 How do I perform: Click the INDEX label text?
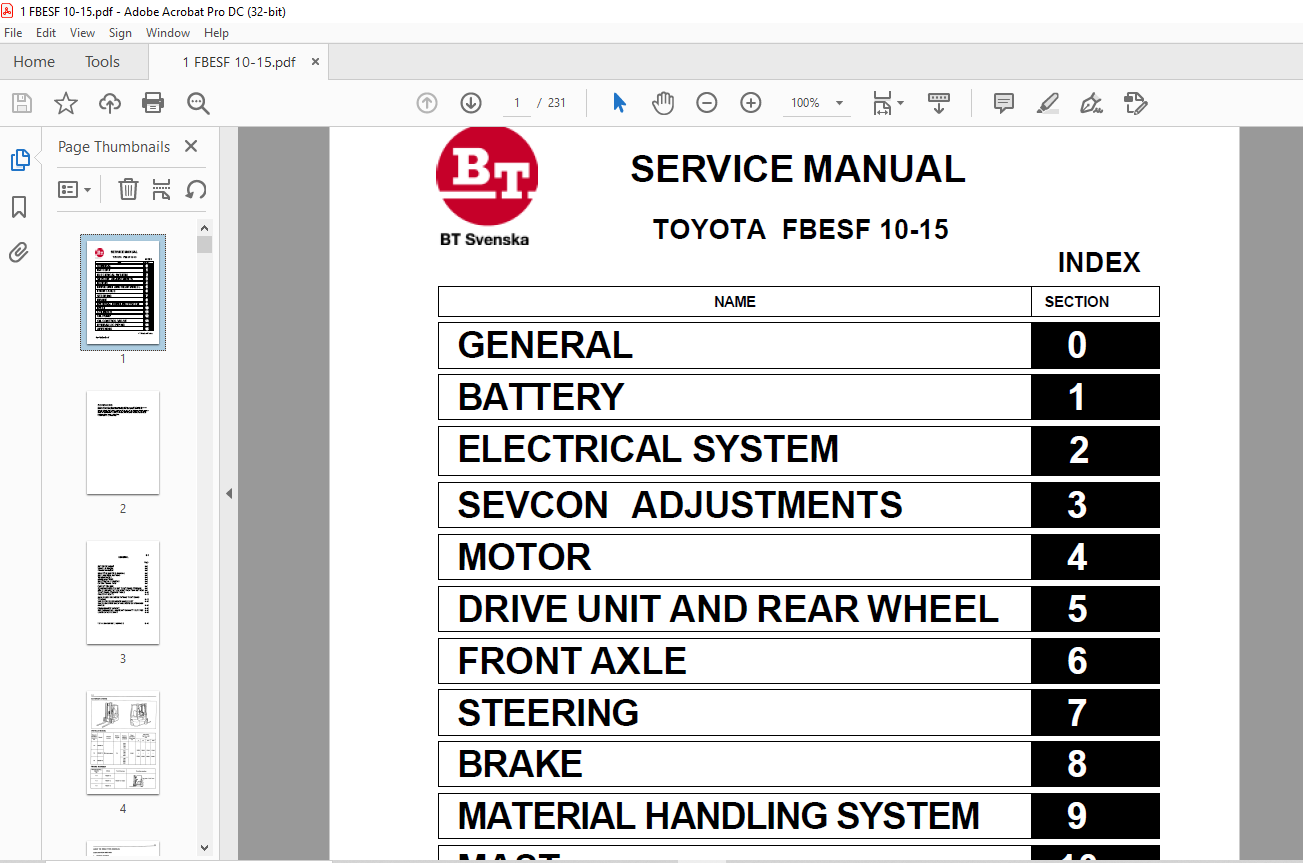click(1099, 263)
